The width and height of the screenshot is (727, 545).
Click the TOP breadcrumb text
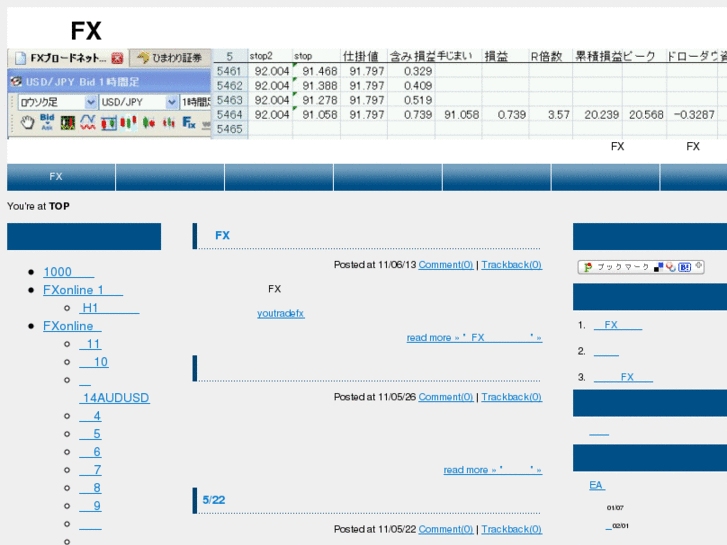pos(59,206)
